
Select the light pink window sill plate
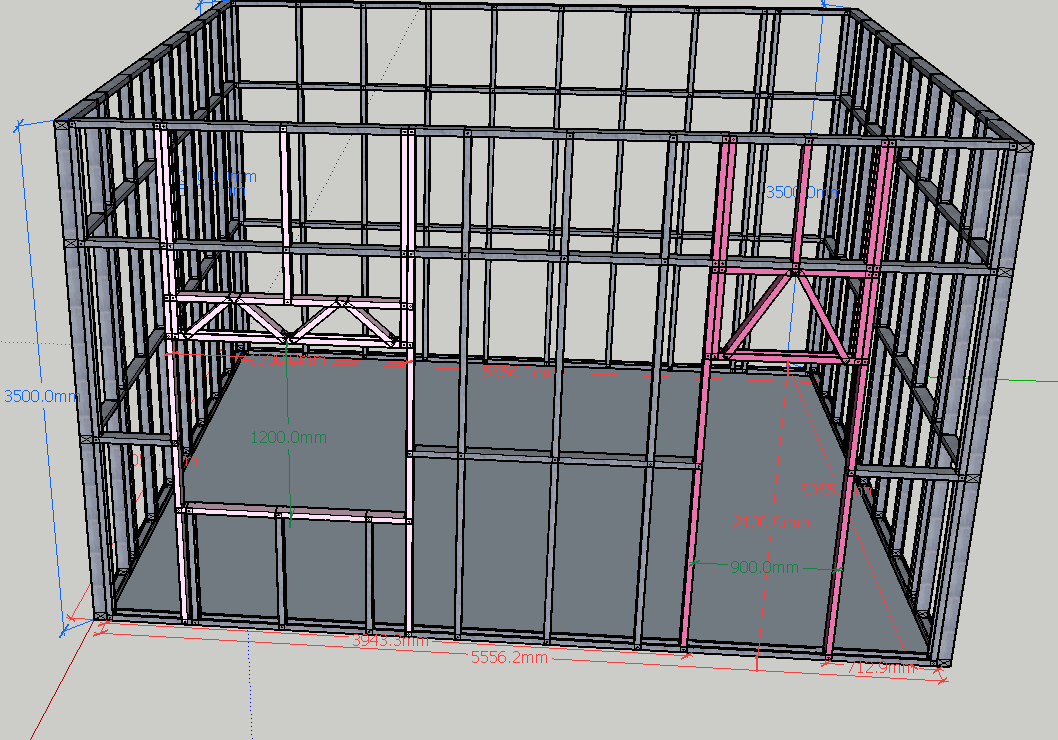pos(295,513)
